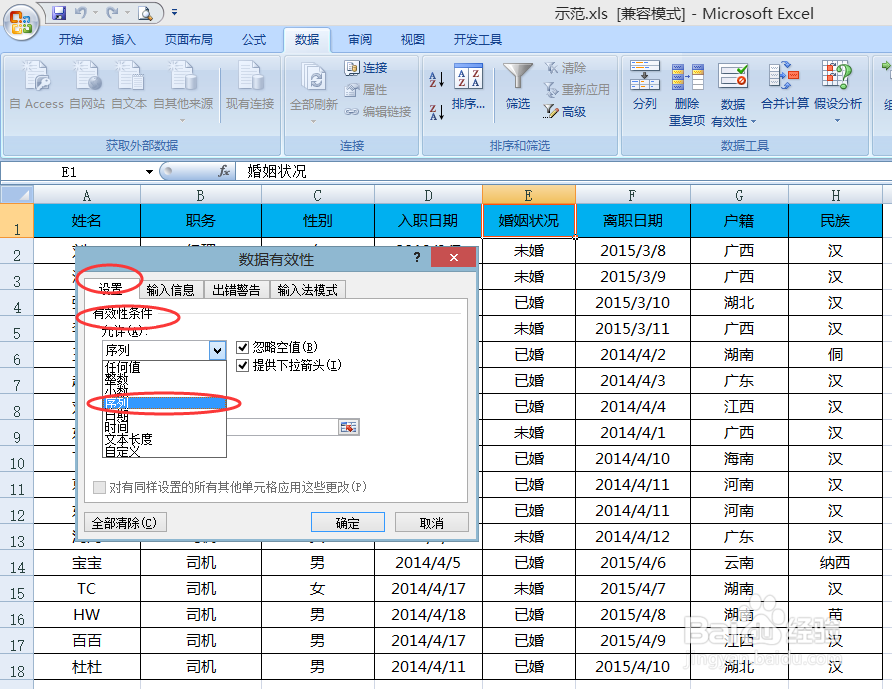Click 确定 button in dialog

(x=348, y=522)
